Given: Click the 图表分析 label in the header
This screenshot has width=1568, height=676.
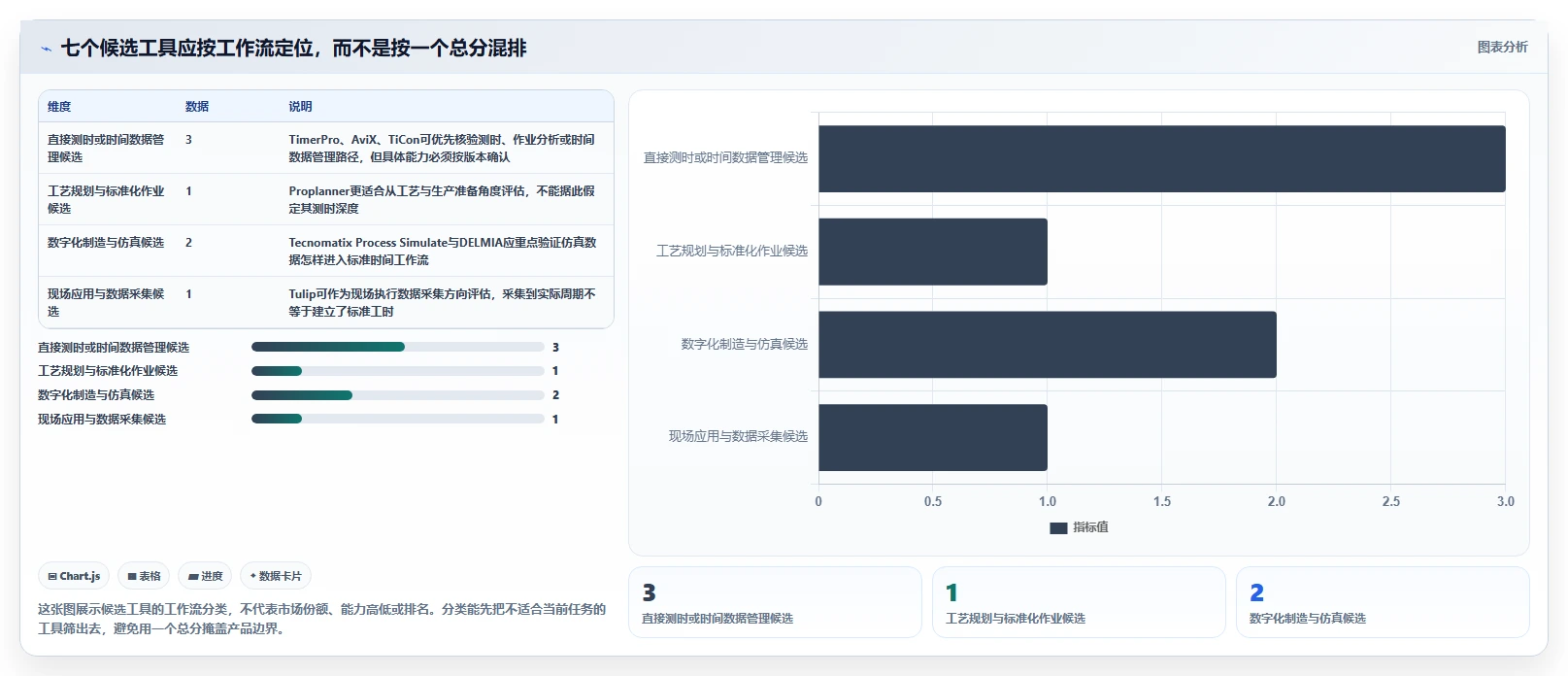Looking at the screenshot, I should click(x=1502, y=47).
